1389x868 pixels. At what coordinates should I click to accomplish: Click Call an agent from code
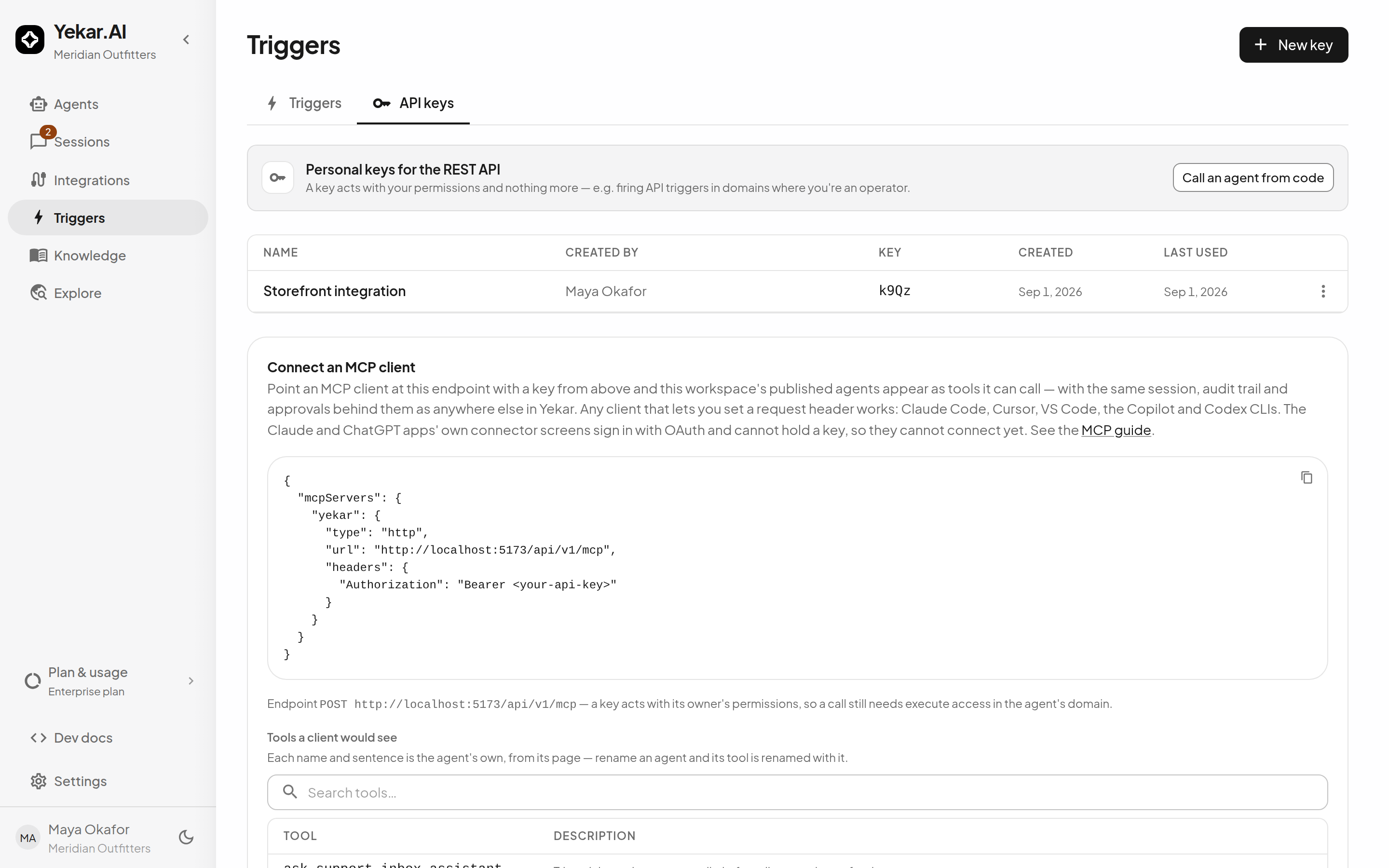[x=1253, y=178]
